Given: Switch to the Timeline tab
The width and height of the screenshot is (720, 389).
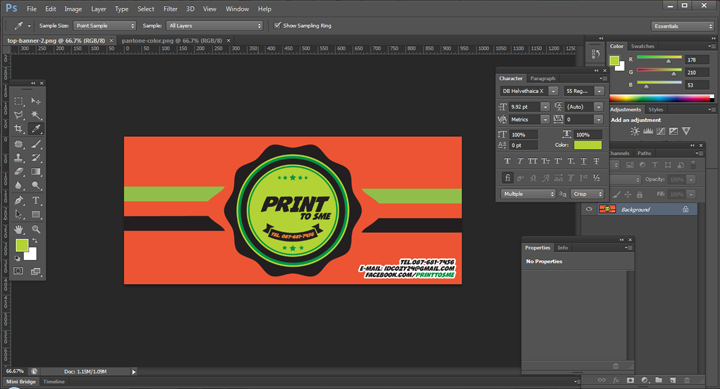Looking at the screenshot, I should click(54, 382).
